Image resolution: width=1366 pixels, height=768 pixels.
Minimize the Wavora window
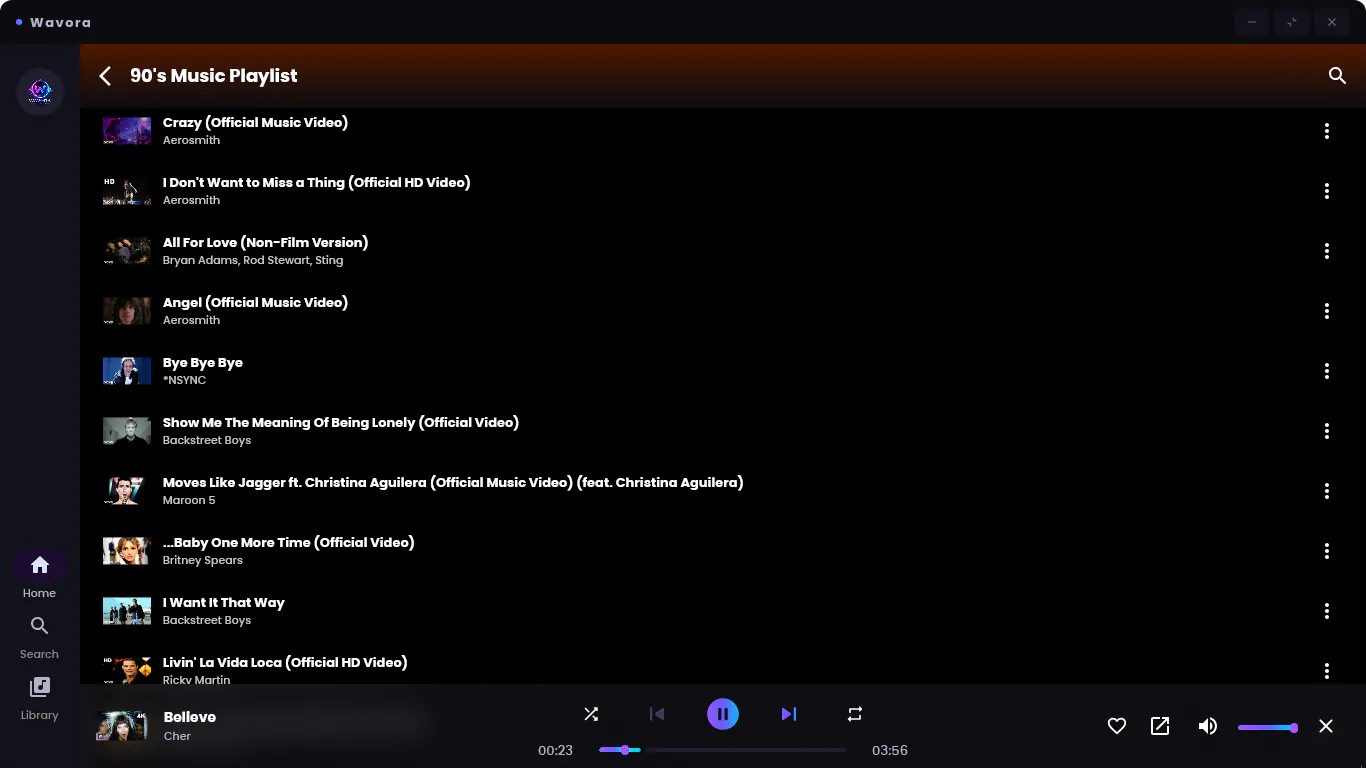[x=1252, y=22]
